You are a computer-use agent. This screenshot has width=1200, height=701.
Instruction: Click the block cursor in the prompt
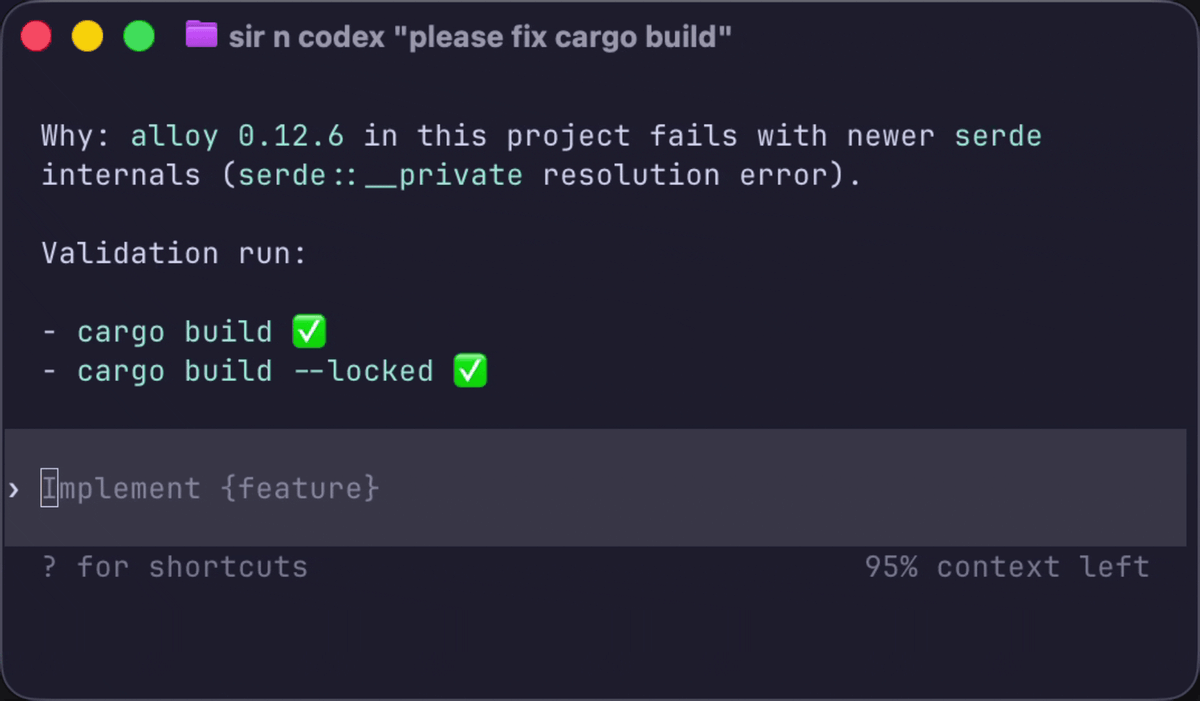(x=49, y=489)
